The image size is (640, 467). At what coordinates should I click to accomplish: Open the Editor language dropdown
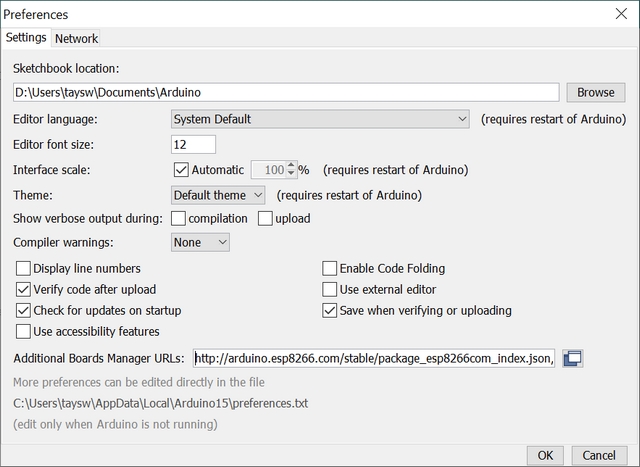[x=320, y=119]
